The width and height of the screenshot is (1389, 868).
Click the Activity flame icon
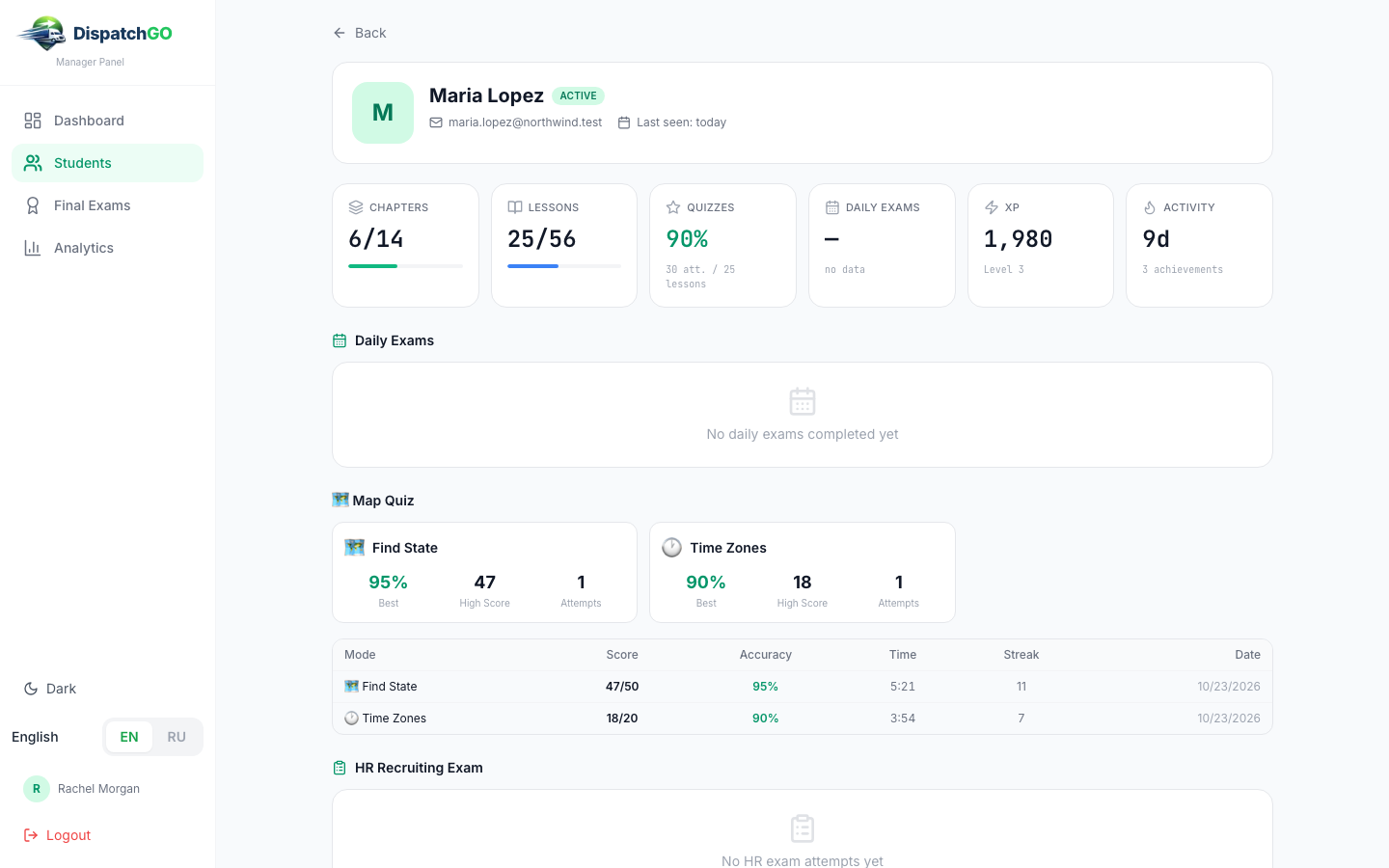click(1150, 207)
